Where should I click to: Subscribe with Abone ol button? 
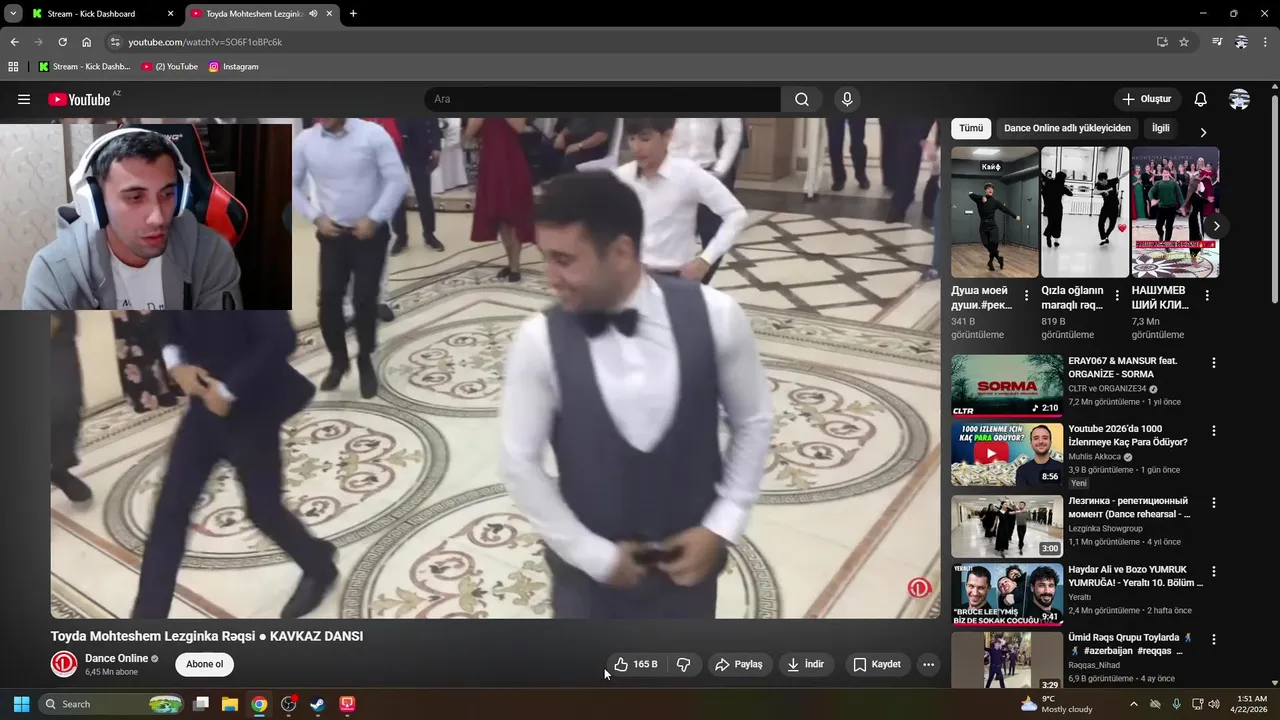205,664
